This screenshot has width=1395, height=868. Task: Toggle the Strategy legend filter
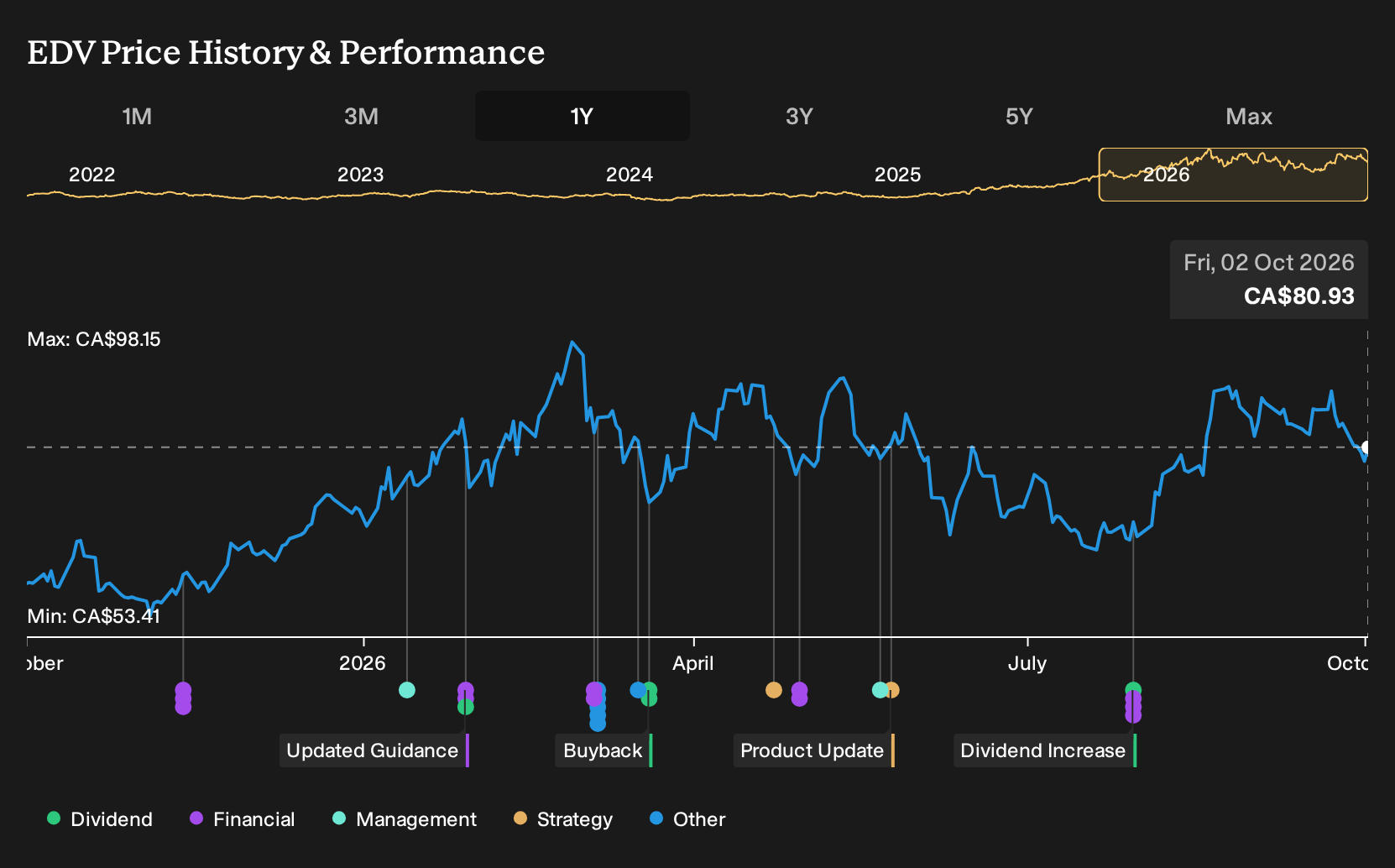[x=563, y=819]
